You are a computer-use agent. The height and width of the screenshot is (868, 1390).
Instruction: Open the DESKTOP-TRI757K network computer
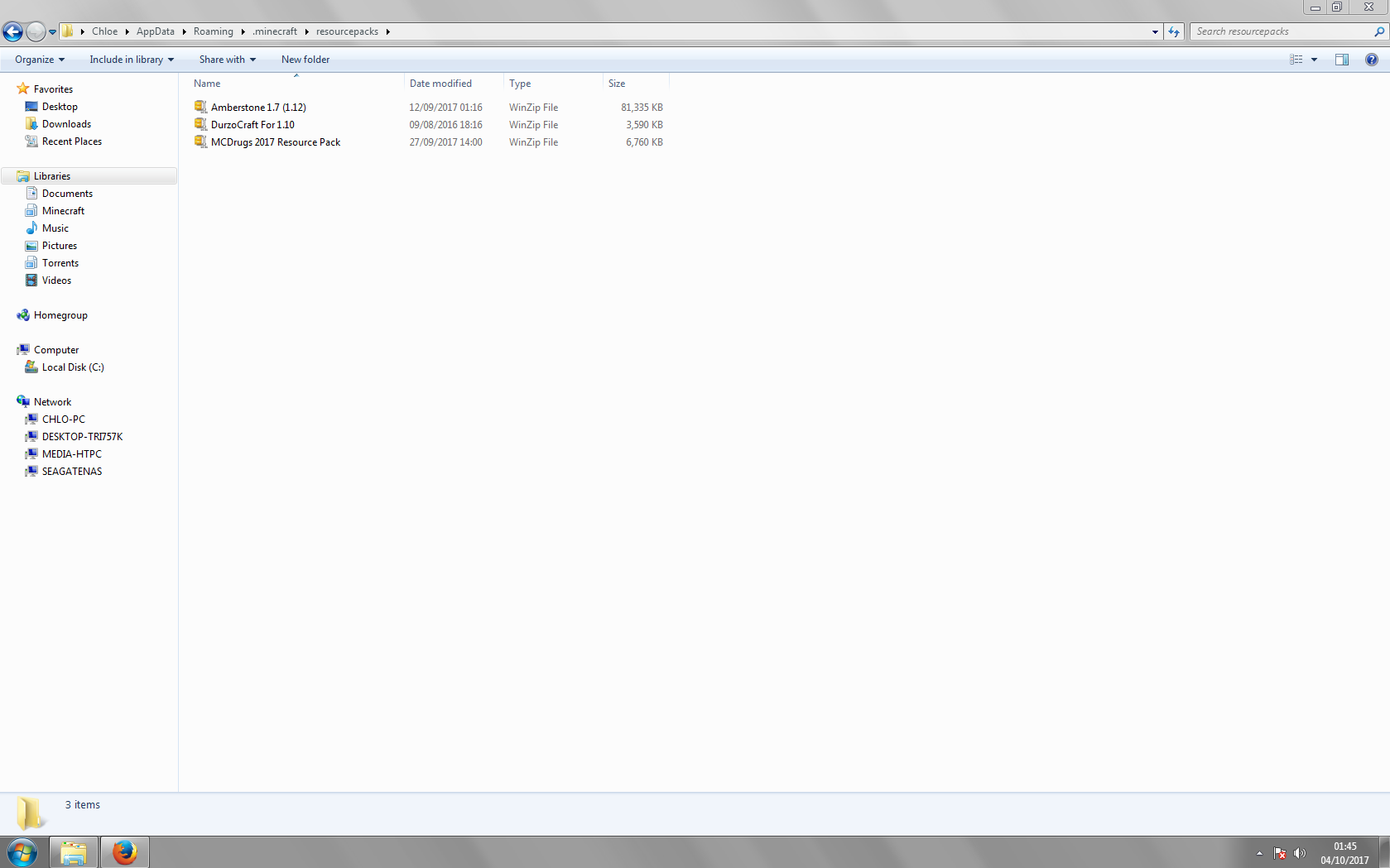pyautogui.click(x=82, y=437)
